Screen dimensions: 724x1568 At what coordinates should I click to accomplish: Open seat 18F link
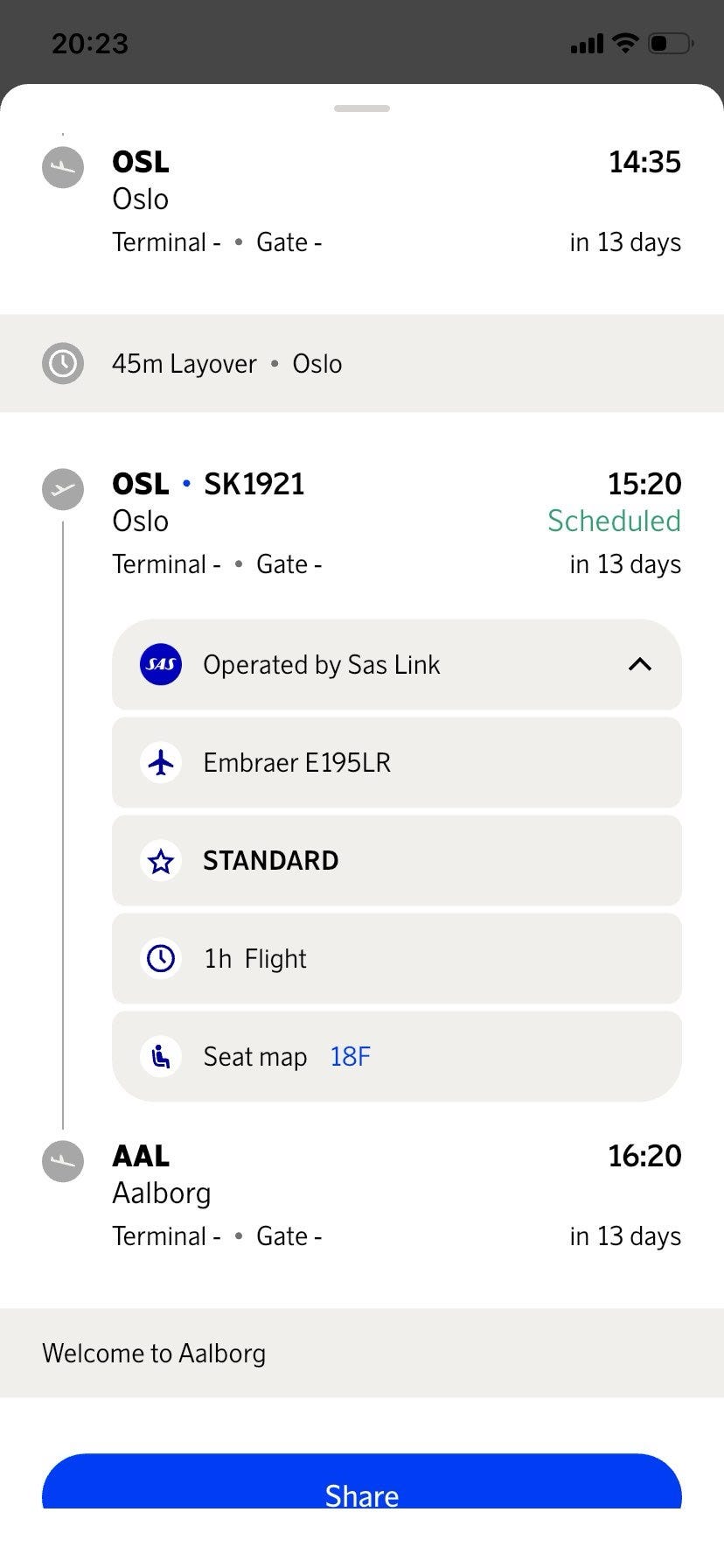pos(351,1057)
